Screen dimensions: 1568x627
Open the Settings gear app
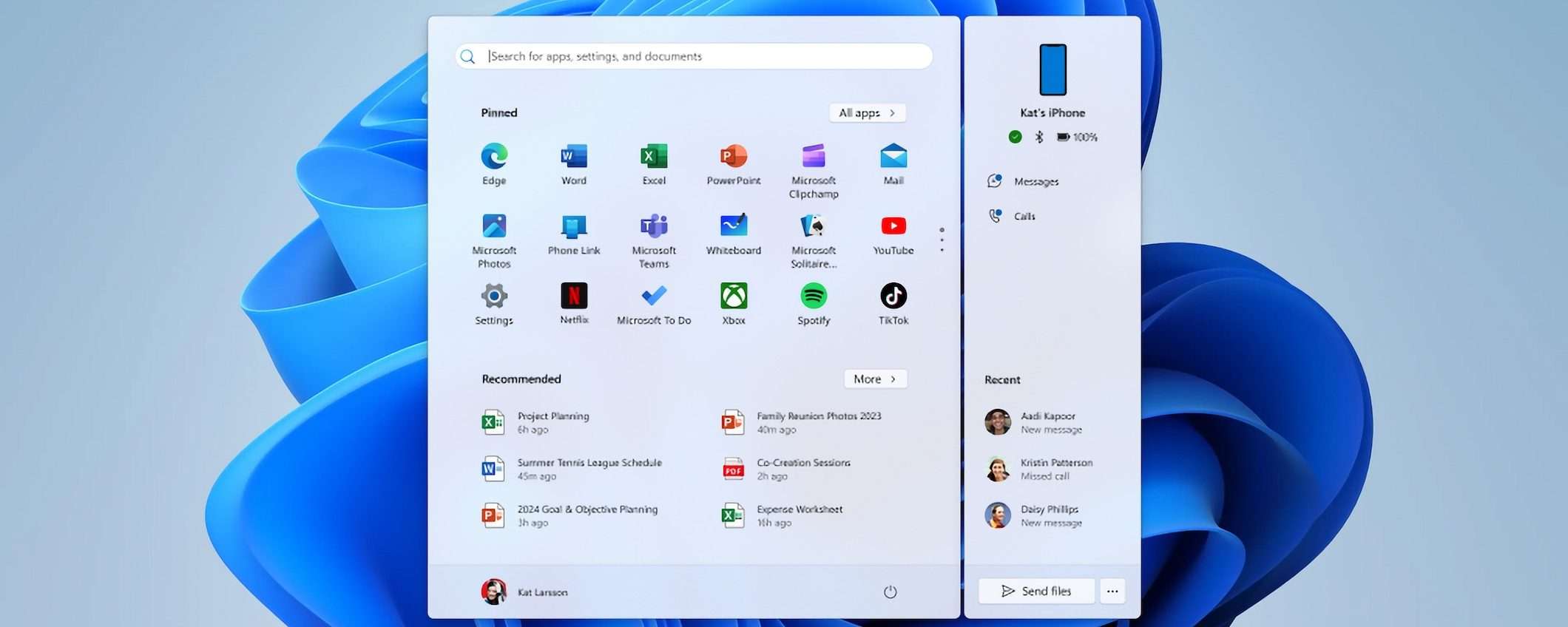494,304
